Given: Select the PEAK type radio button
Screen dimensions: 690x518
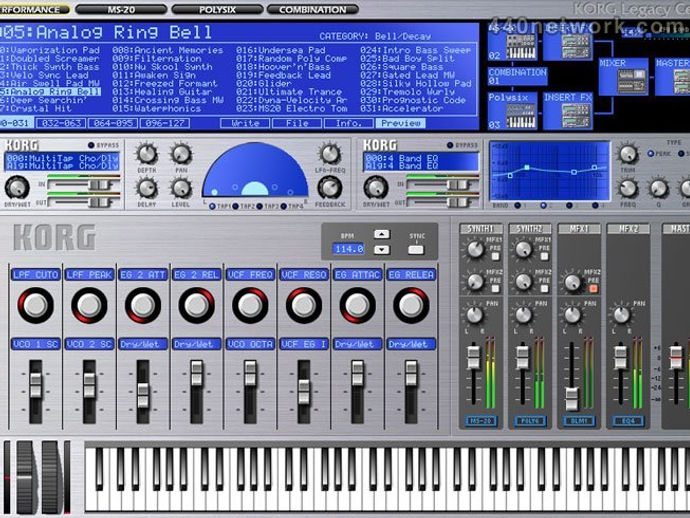Looking at the screenshot, I should pyautogui.click(x=650, y=154).
